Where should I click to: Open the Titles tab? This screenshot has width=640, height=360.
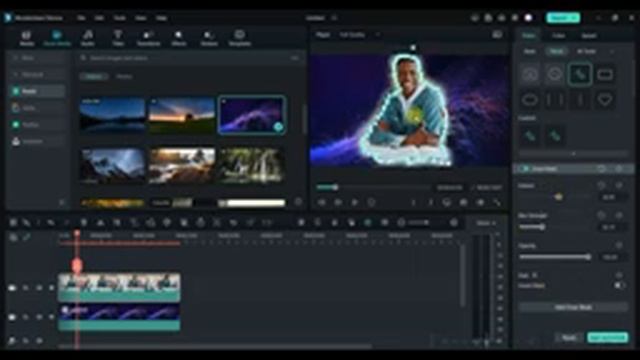(x=118, y=38)
